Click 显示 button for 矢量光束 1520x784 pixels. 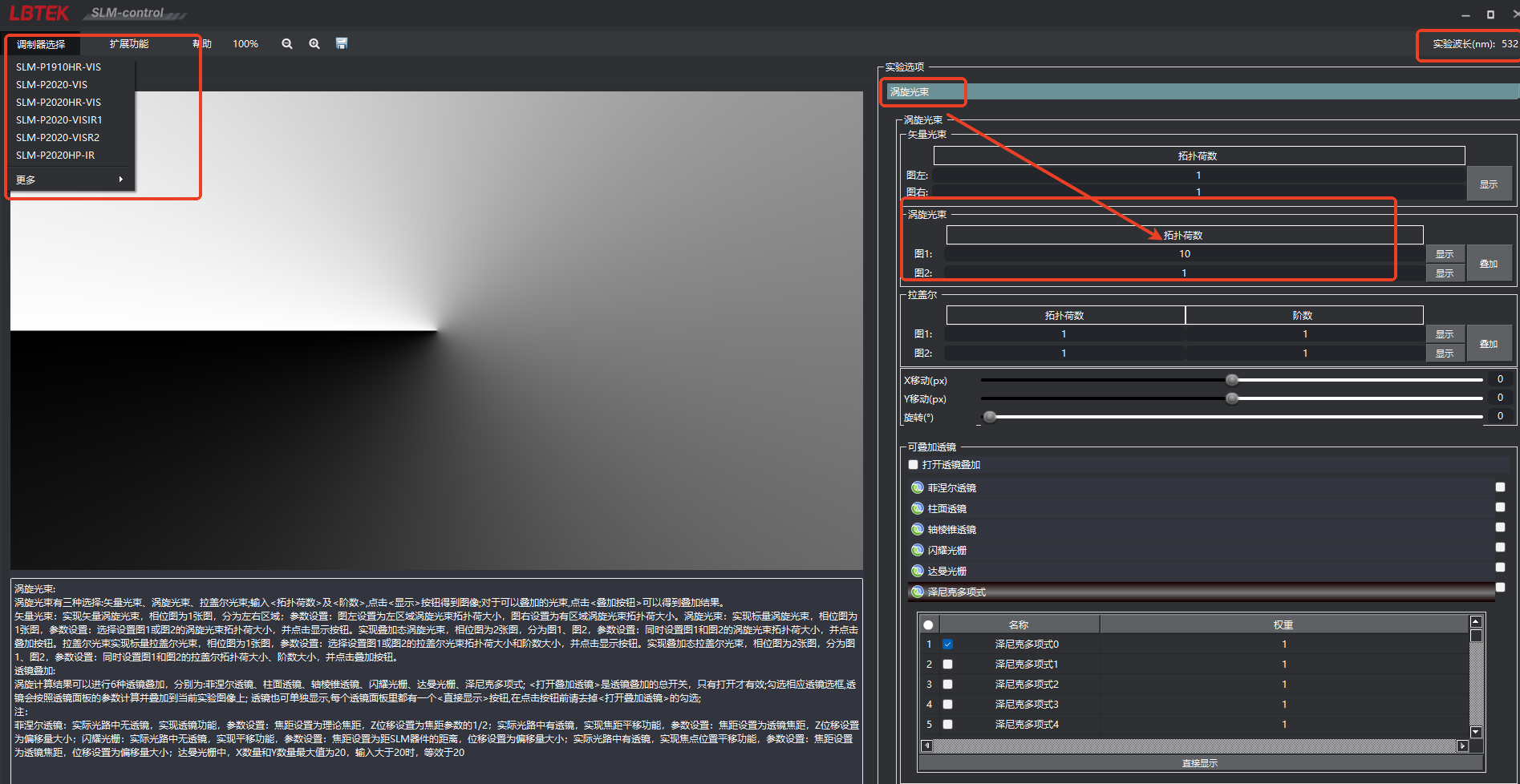coord(1489,184)
